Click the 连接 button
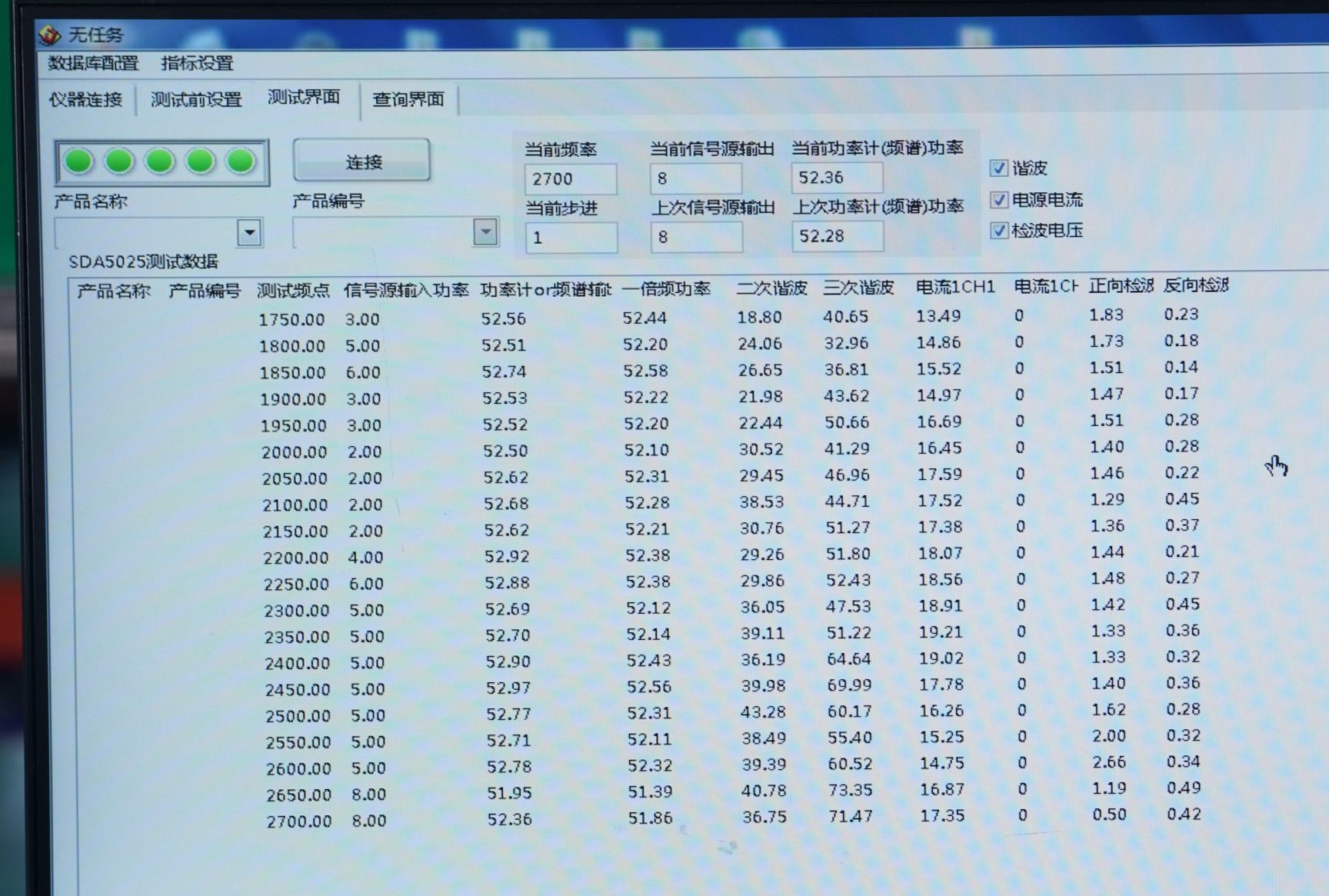The image size is (1329, 896). (362, 162)
